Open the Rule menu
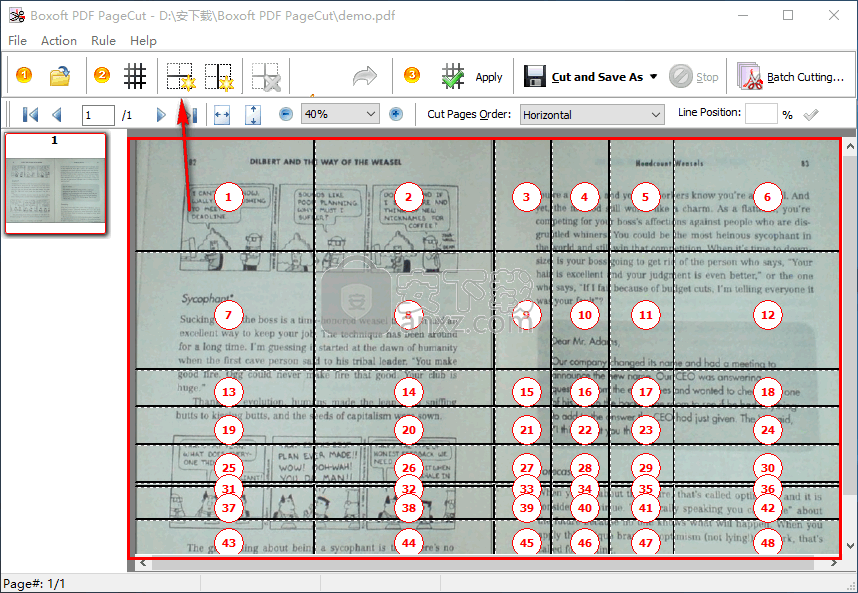Screen dimensions: 858x593 [x=103, y=40]
